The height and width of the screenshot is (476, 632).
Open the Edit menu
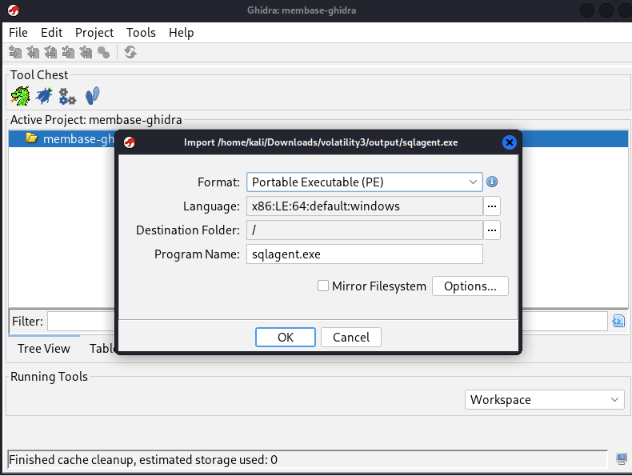click(x=51, y=33)
